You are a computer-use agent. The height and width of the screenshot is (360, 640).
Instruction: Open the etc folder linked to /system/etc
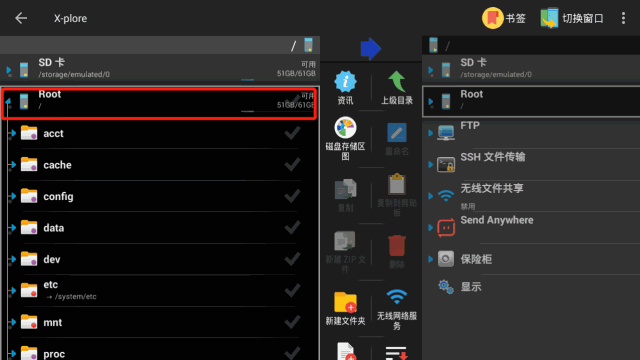(160, 290)
